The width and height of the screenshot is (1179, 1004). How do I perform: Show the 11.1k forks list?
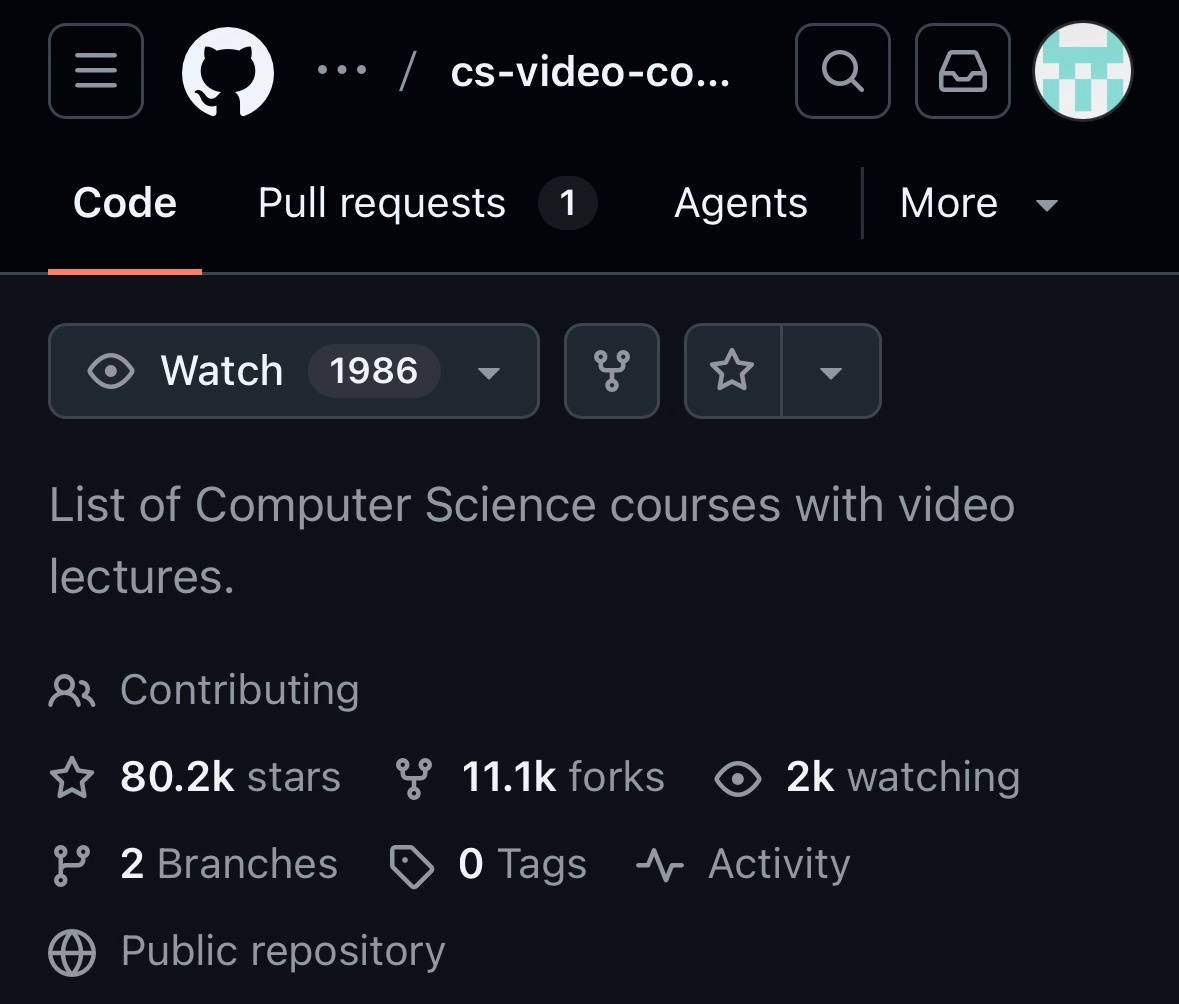click(562, 777)
